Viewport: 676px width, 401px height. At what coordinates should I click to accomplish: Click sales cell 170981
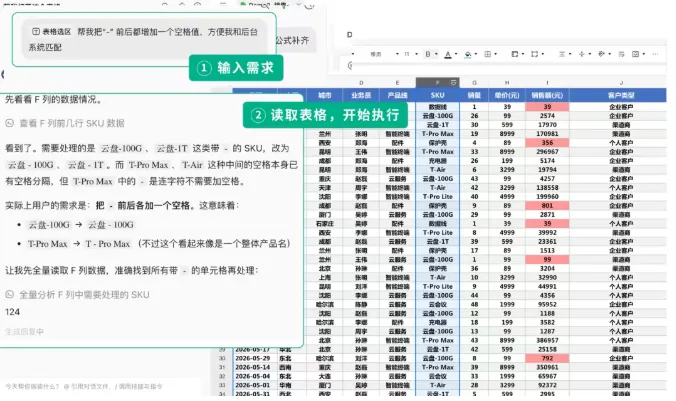click(547, 134)
